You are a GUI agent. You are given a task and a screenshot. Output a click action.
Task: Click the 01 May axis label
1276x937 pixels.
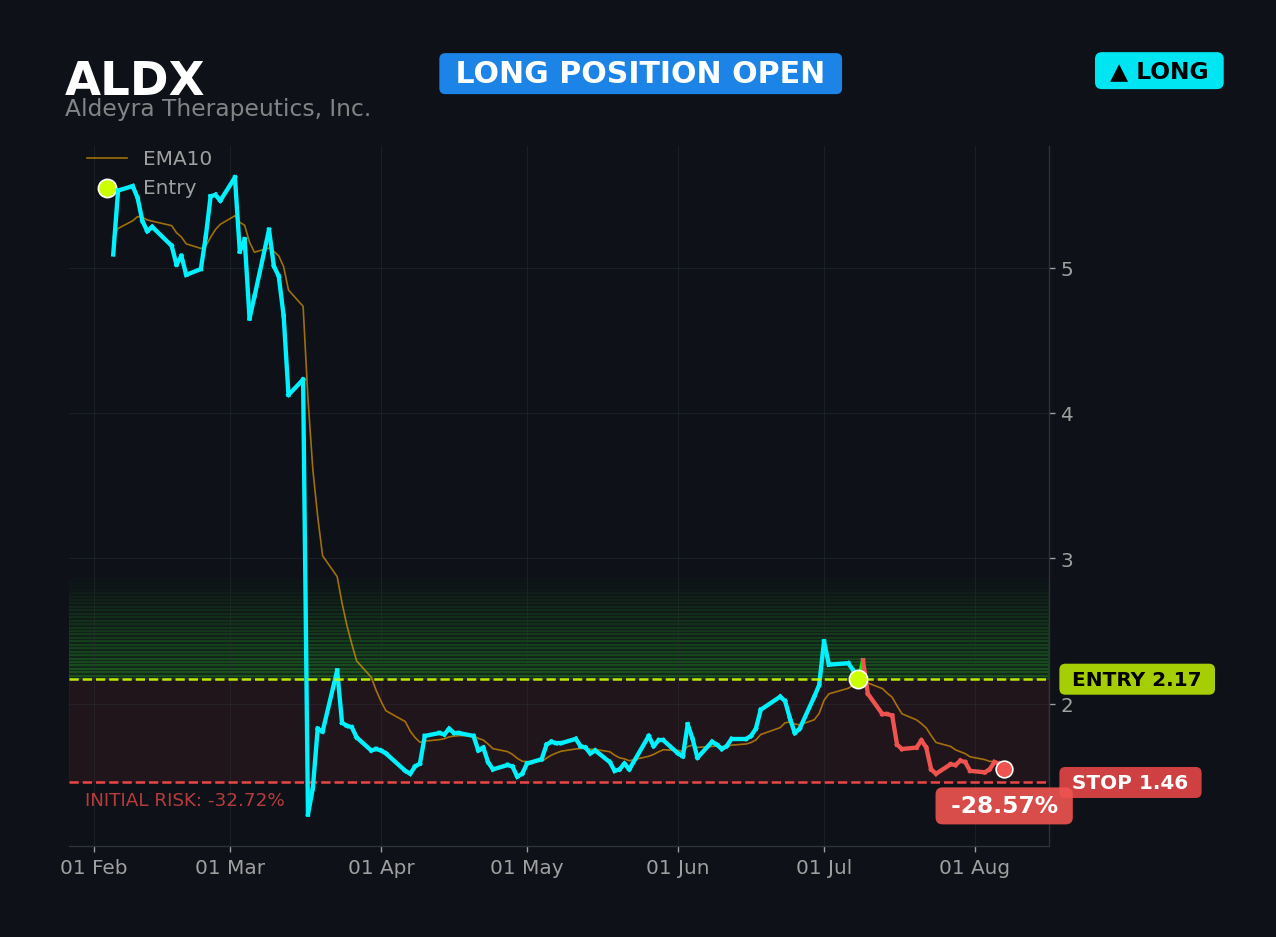[x=527, y=868]
